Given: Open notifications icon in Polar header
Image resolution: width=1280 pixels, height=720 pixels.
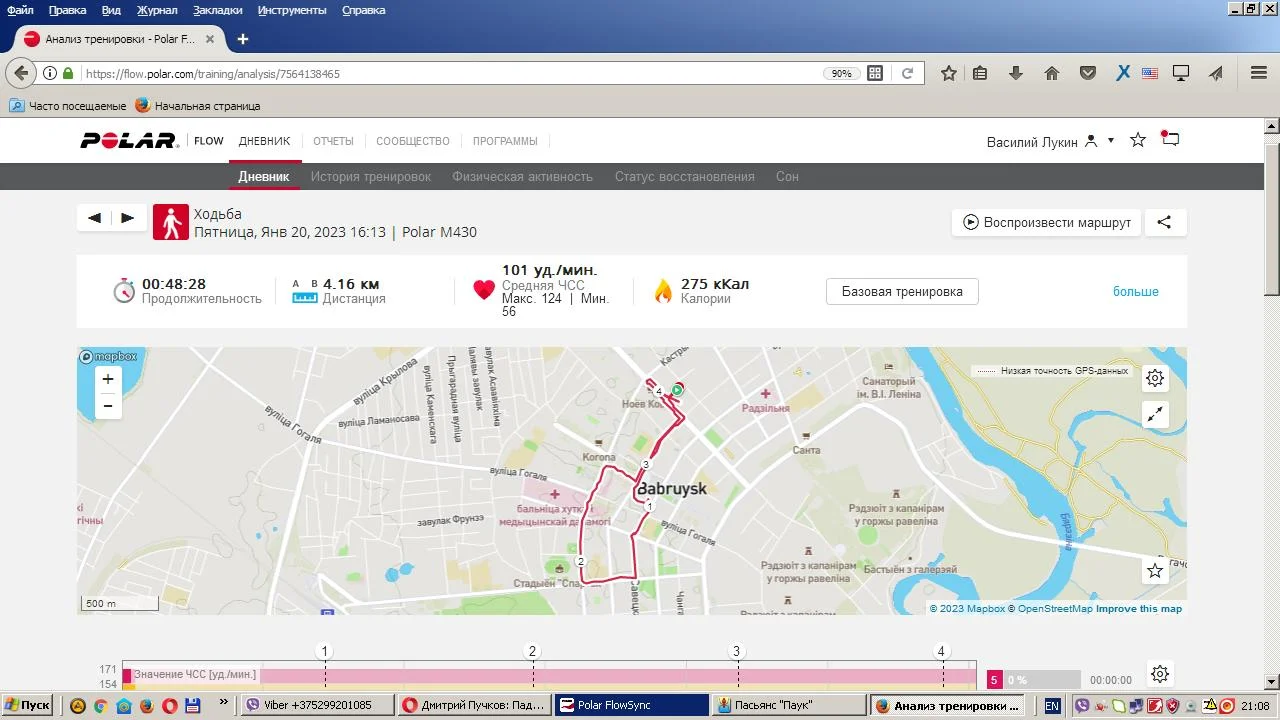Looking at the screenshot, I should click(1170, 140).
